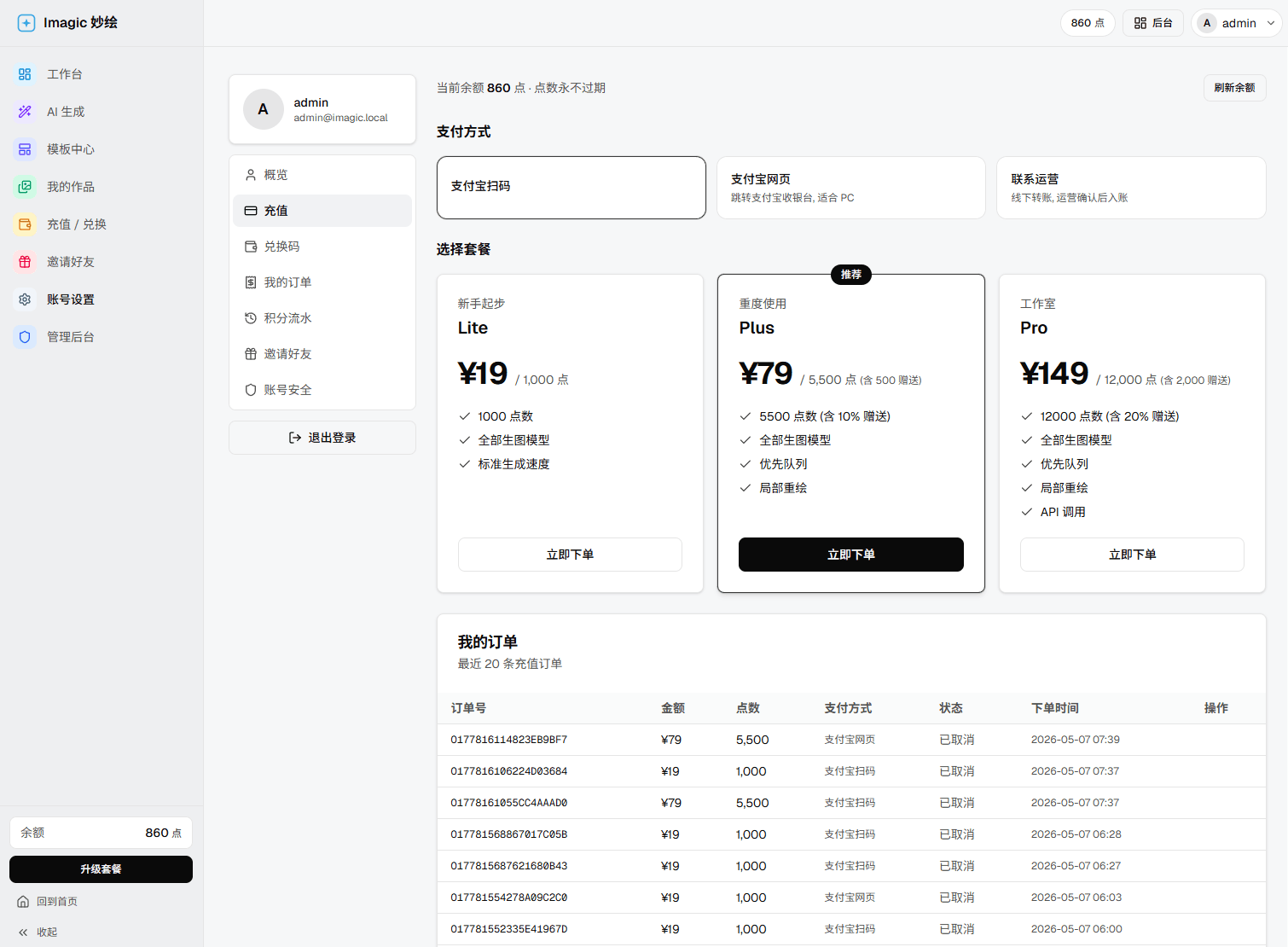Screen dimensions: 1288x947
Task: Click the admin profile card avatar
Action: pos(264,109)
